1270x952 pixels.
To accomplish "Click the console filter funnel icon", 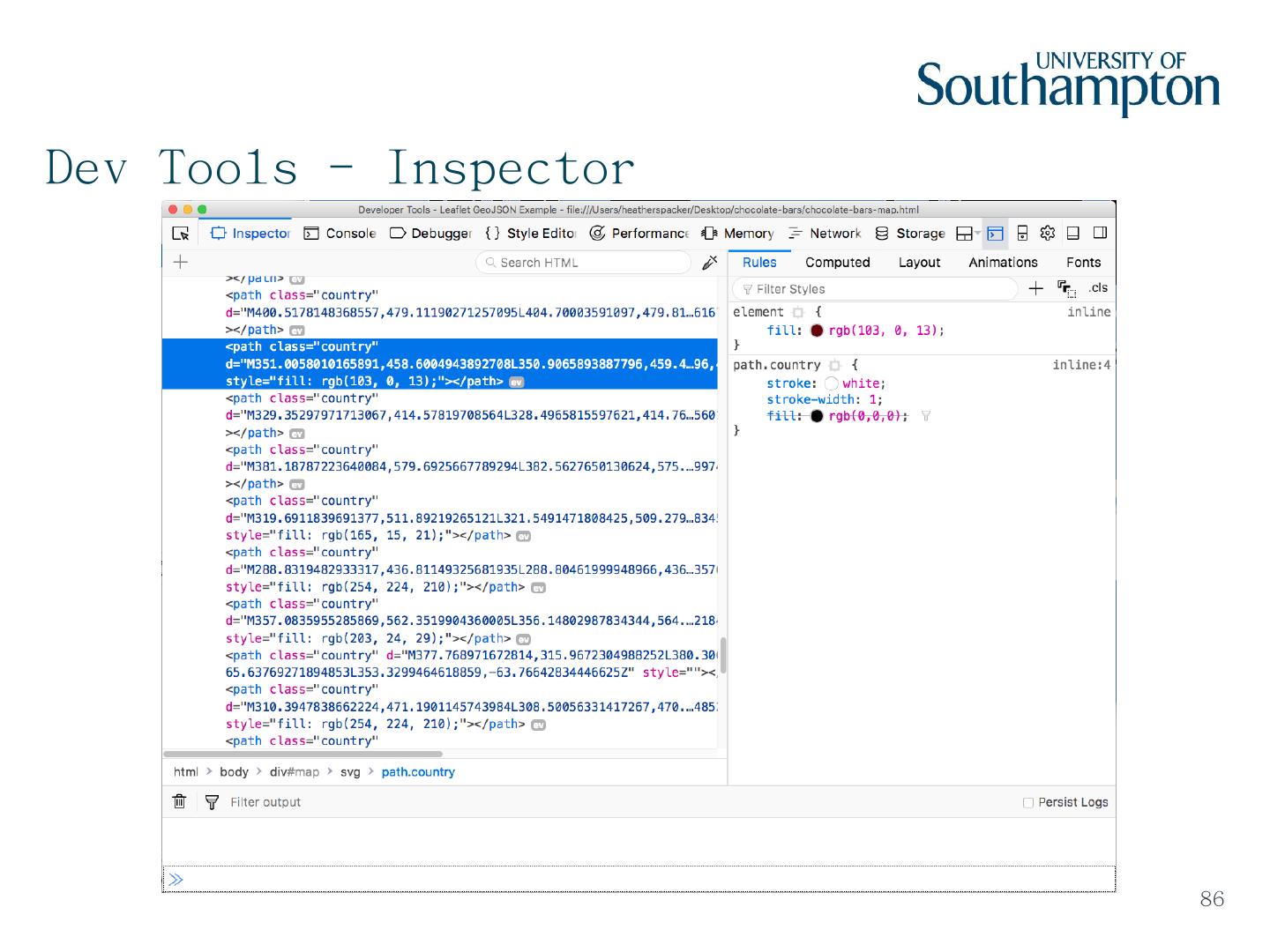I will click(x=212, y=801).
